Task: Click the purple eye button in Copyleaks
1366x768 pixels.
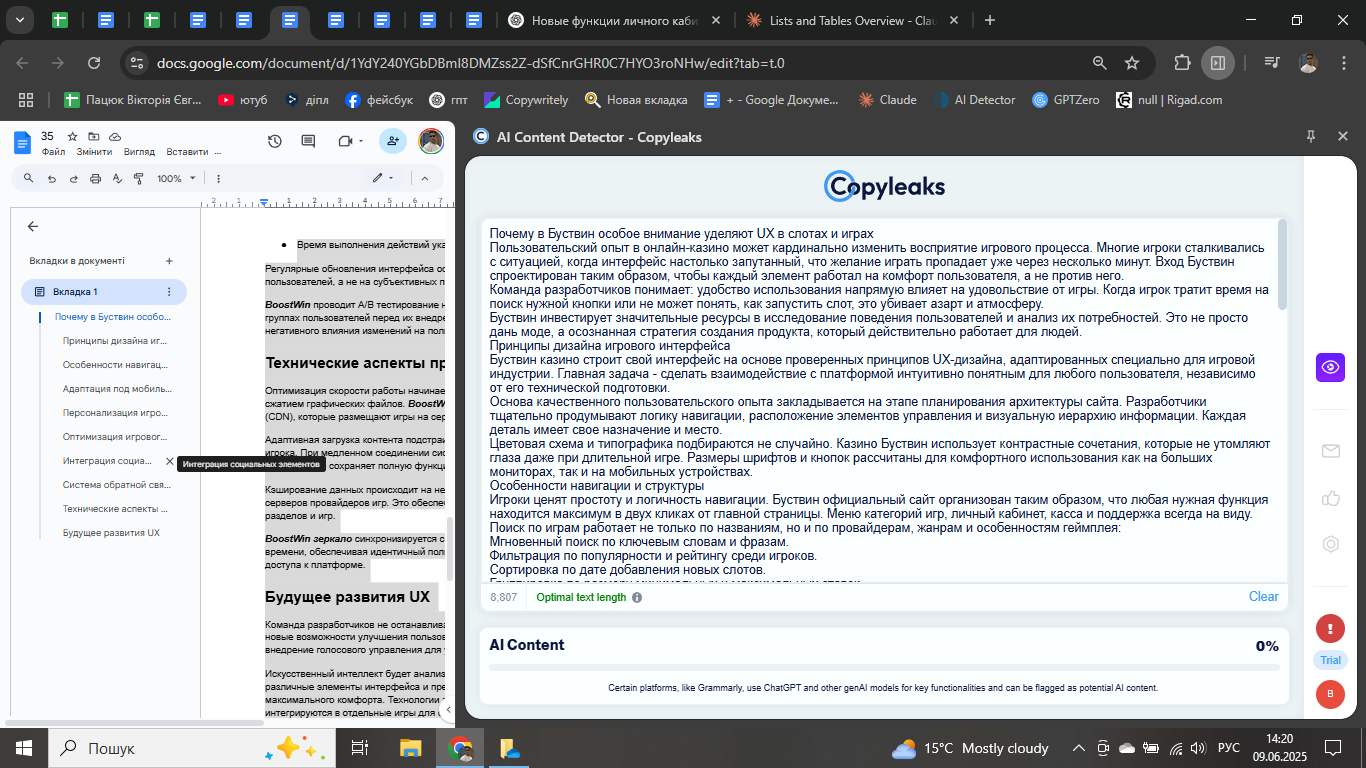Action: tap(1330, 367)
